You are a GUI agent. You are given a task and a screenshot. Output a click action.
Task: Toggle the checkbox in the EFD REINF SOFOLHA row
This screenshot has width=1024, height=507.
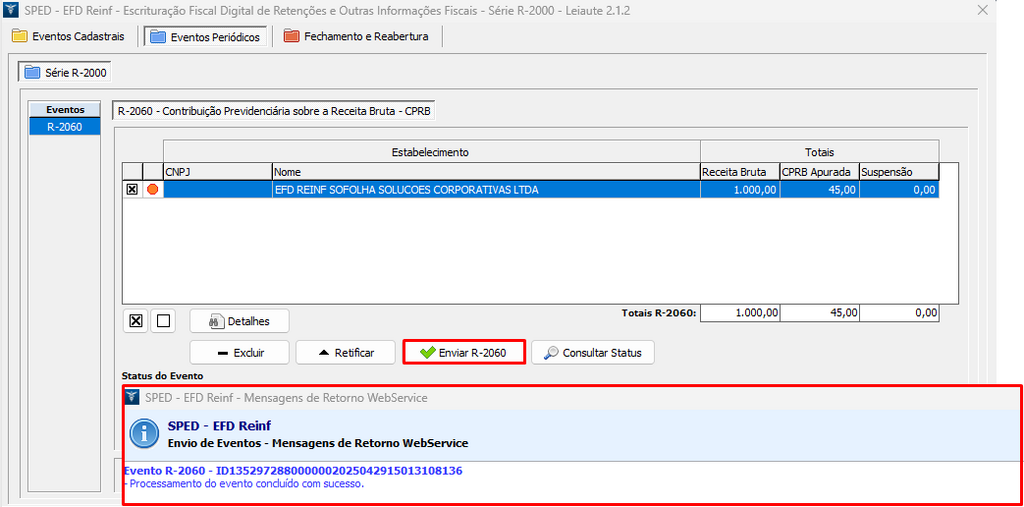coord(132,189)
